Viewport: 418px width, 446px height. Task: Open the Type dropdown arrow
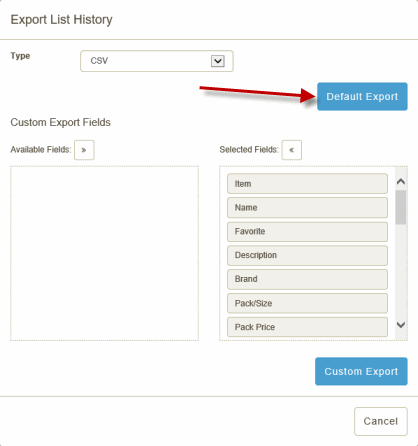point(218,61)
